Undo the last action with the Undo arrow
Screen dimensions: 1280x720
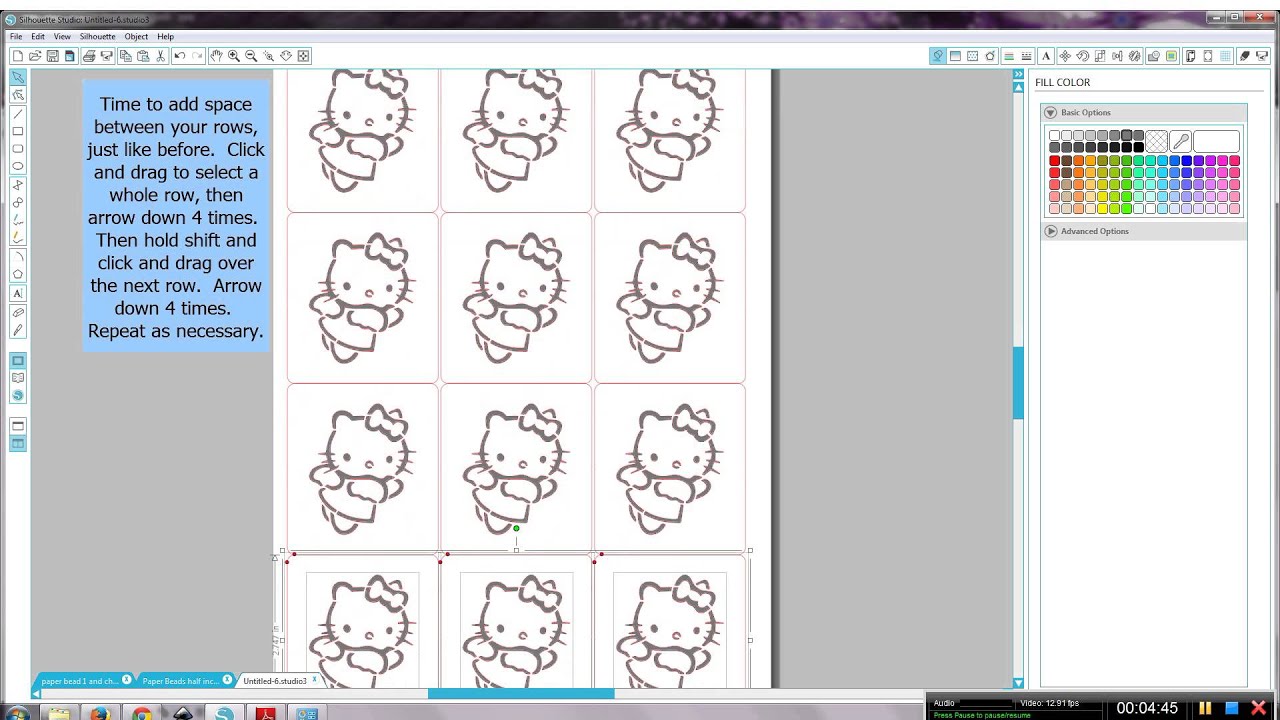point(179,56)
